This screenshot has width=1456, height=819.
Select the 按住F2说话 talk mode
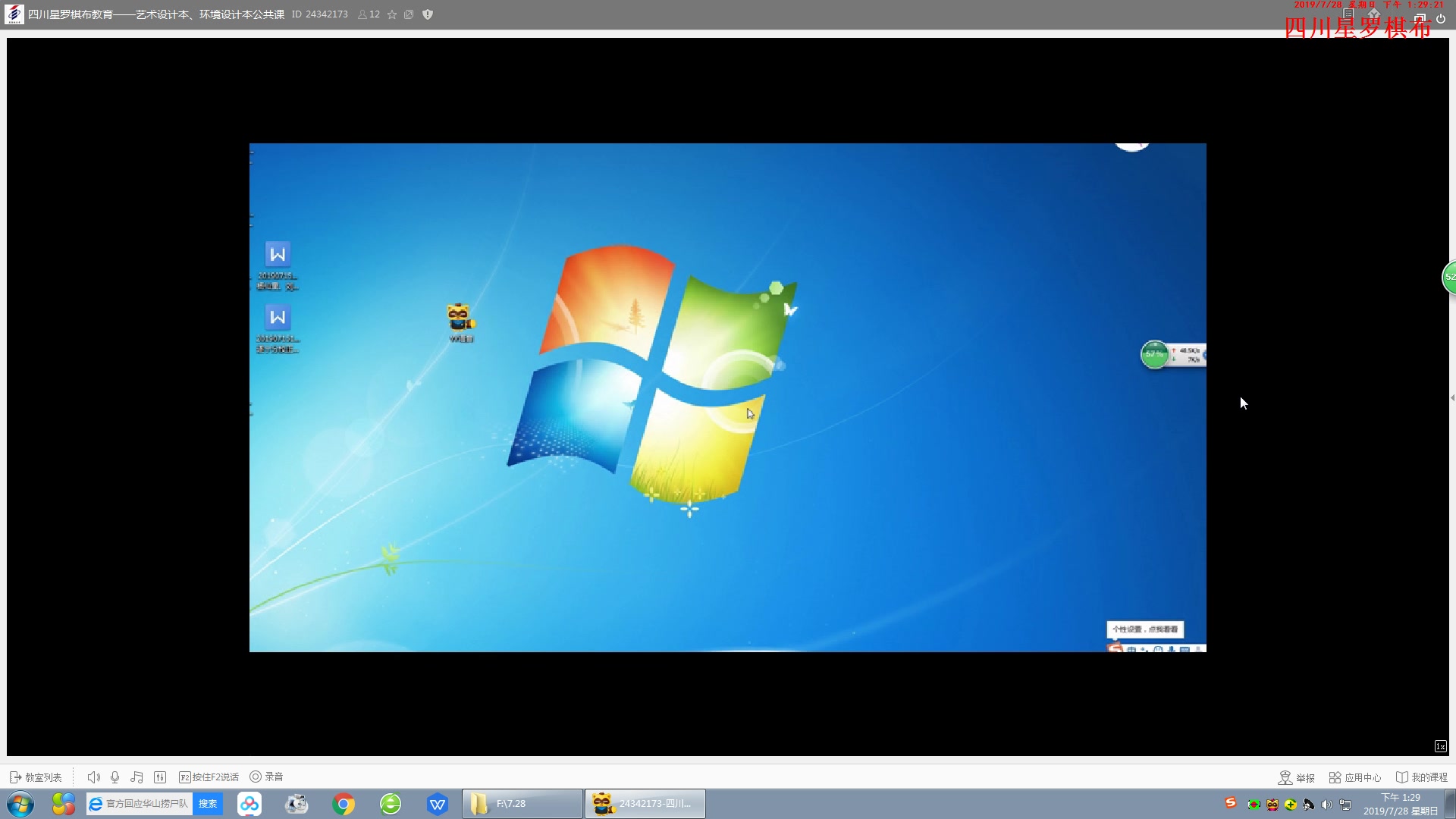209,777
